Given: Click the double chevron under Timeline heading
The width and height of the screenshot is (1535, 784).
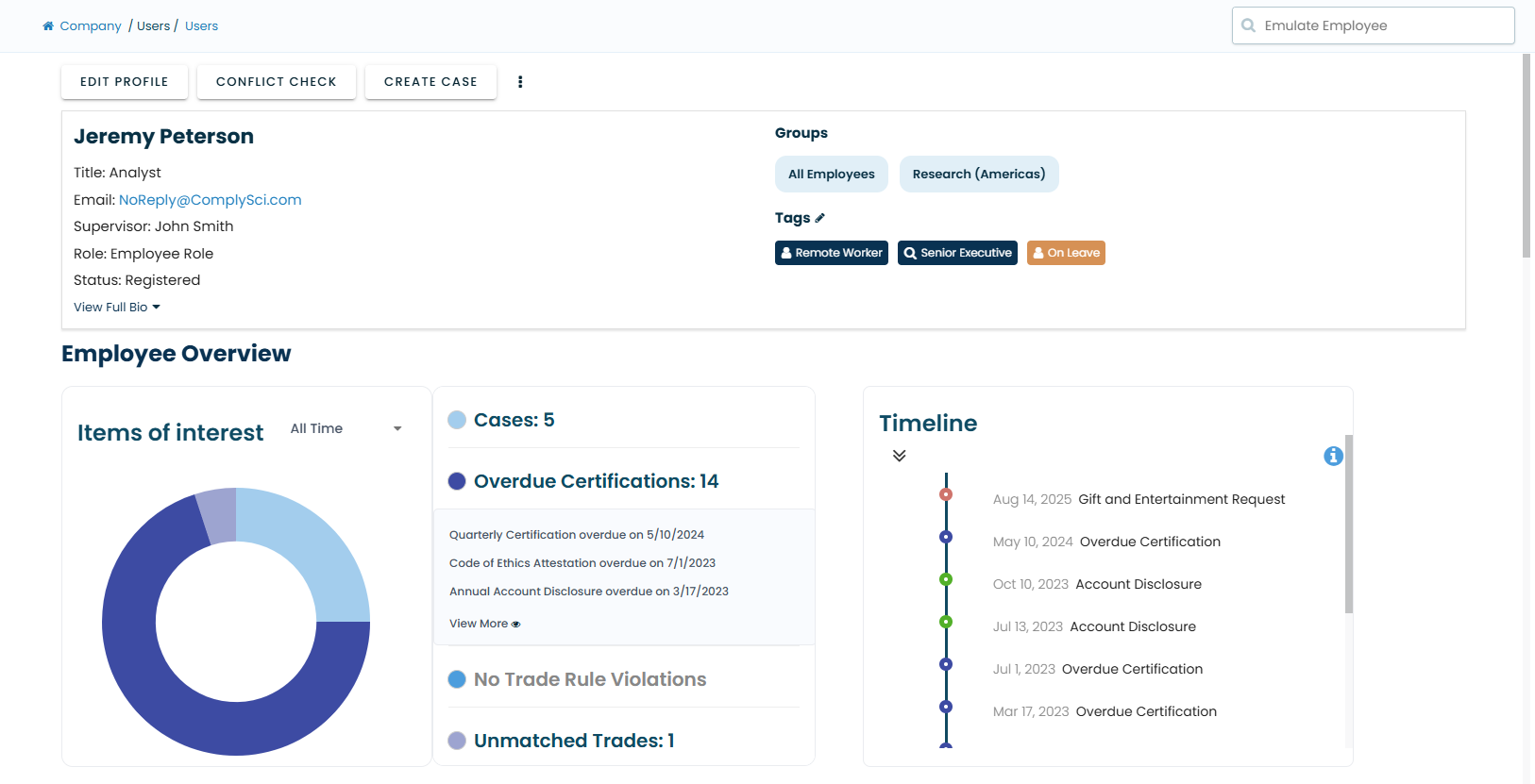Looking at the screenshot, I should click(899, 456).
